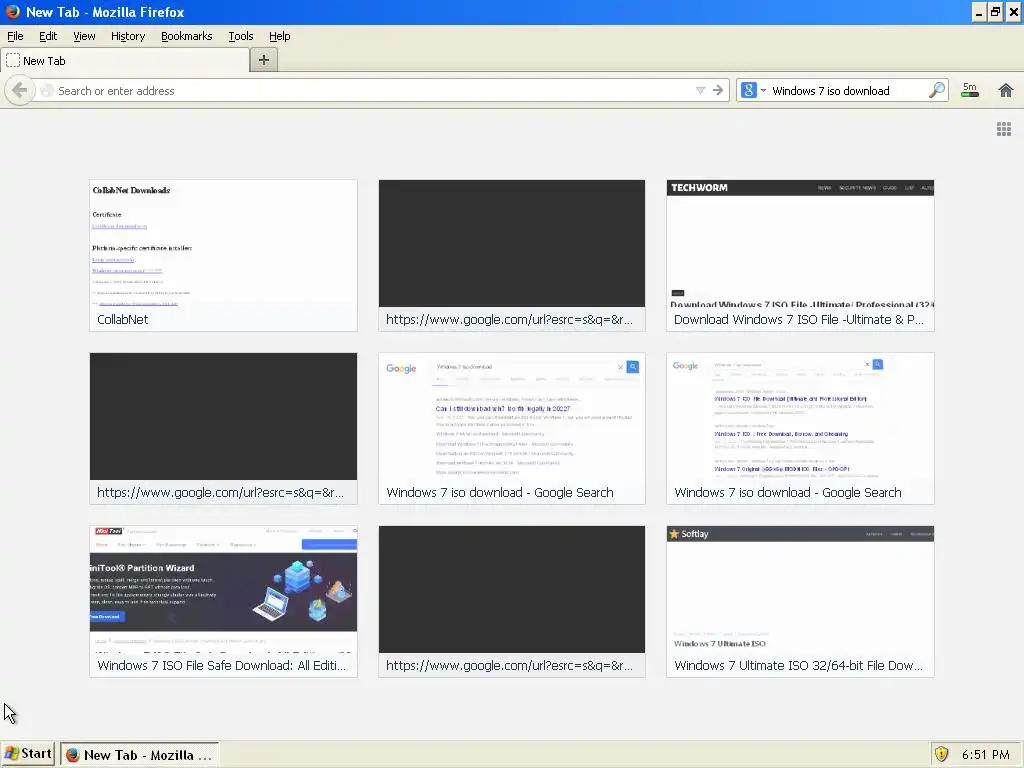Image resolution: width=1024 pixels, height=768 pixels.
Task: Go to the Home page icon
Action: click(1006, 90)
